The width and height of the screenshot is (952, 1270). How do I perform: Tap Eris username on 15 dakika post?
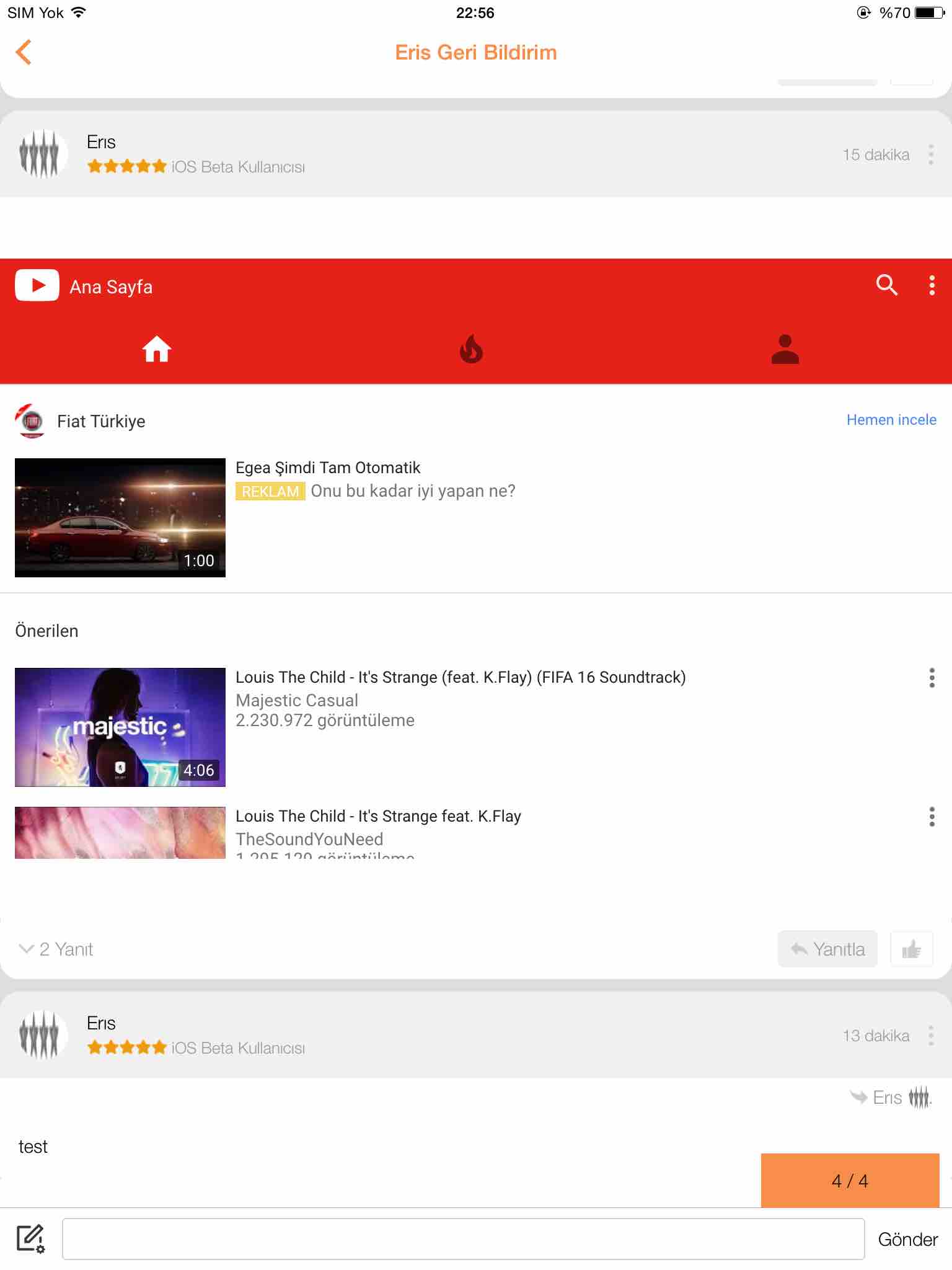point(101,142)
